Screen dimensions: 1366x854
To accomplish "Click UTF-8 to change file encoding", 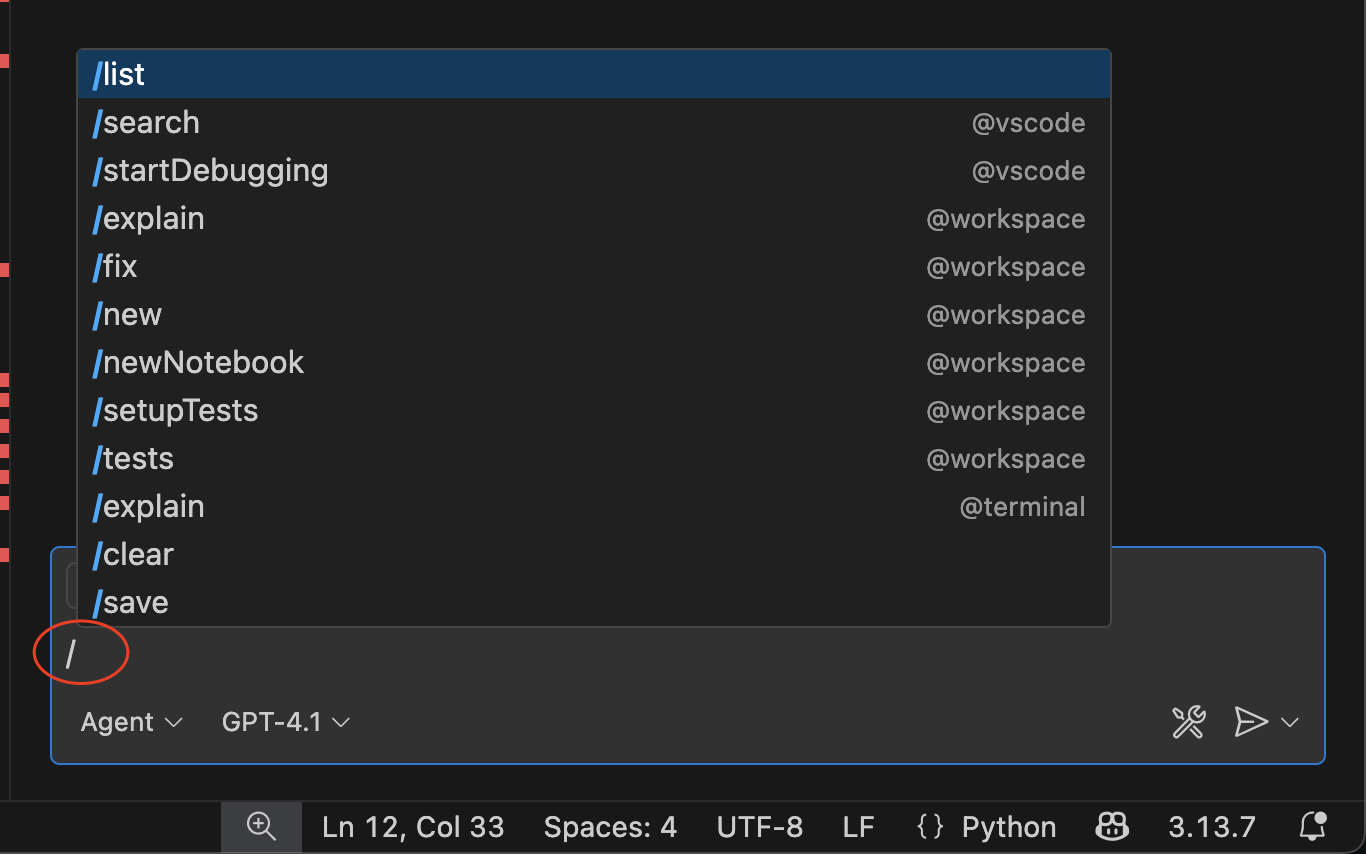I will pos(760,827).
